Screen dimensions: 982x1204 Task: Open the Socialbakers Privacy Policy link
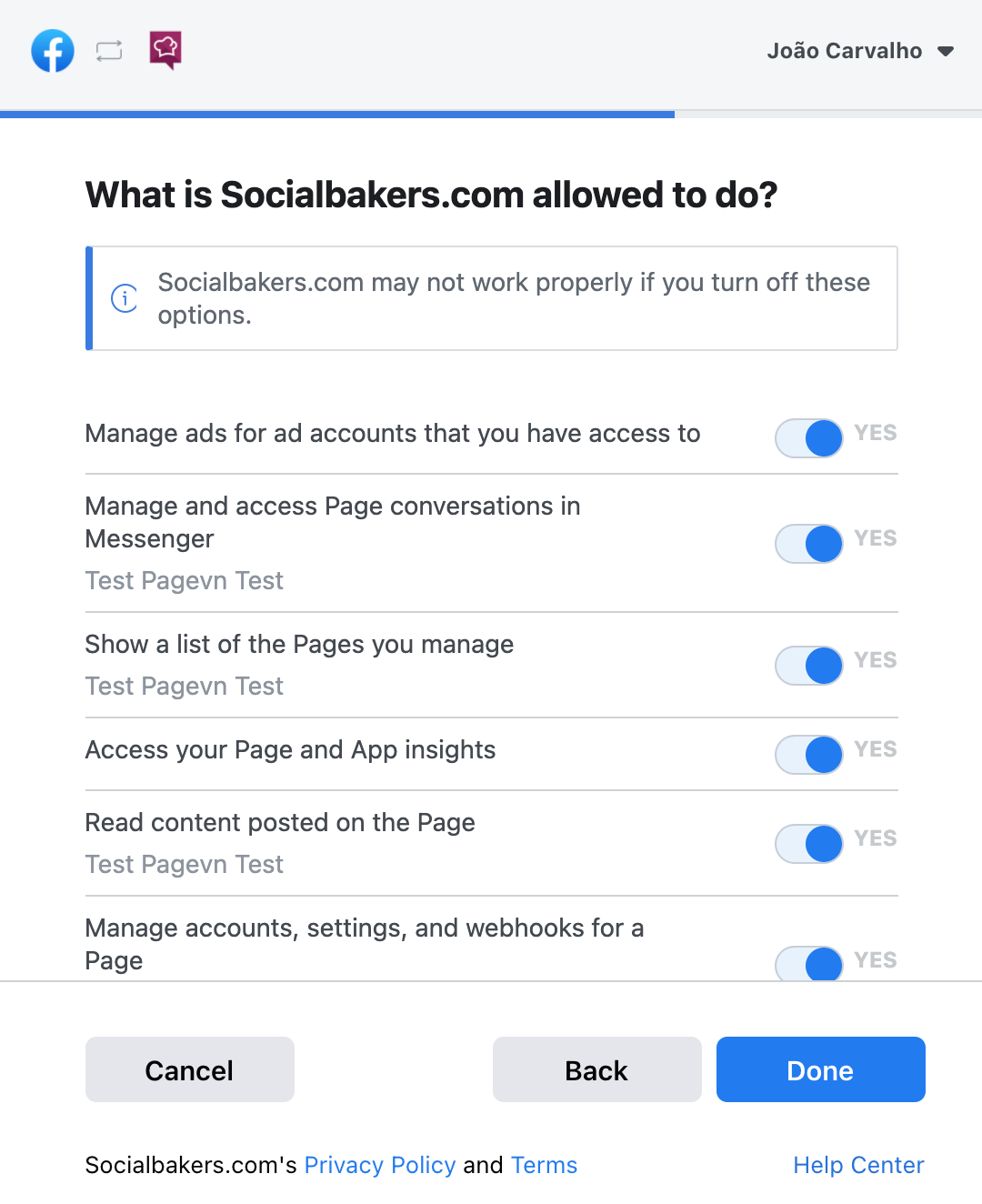380,1165
